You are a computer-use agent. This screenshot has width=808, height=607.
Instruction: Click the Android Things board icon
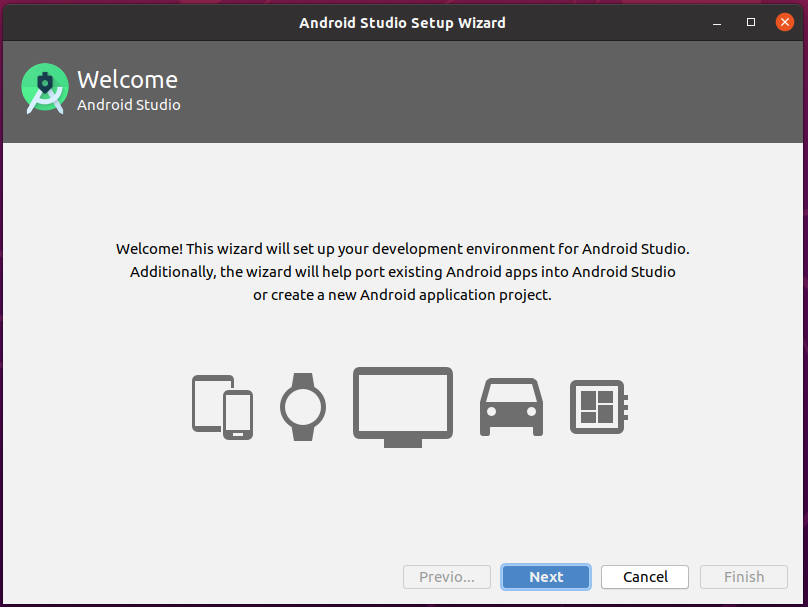tap(599, 407)
